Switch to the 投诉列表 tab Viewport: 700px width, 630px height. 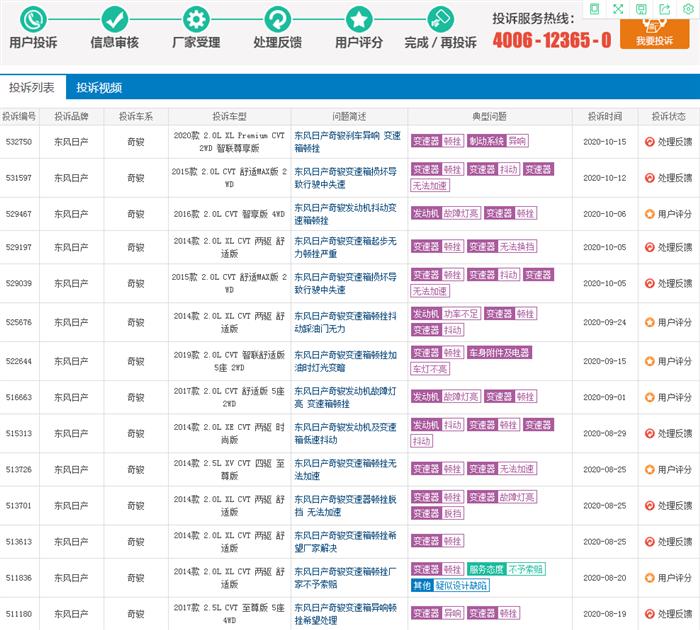[32, 87]
